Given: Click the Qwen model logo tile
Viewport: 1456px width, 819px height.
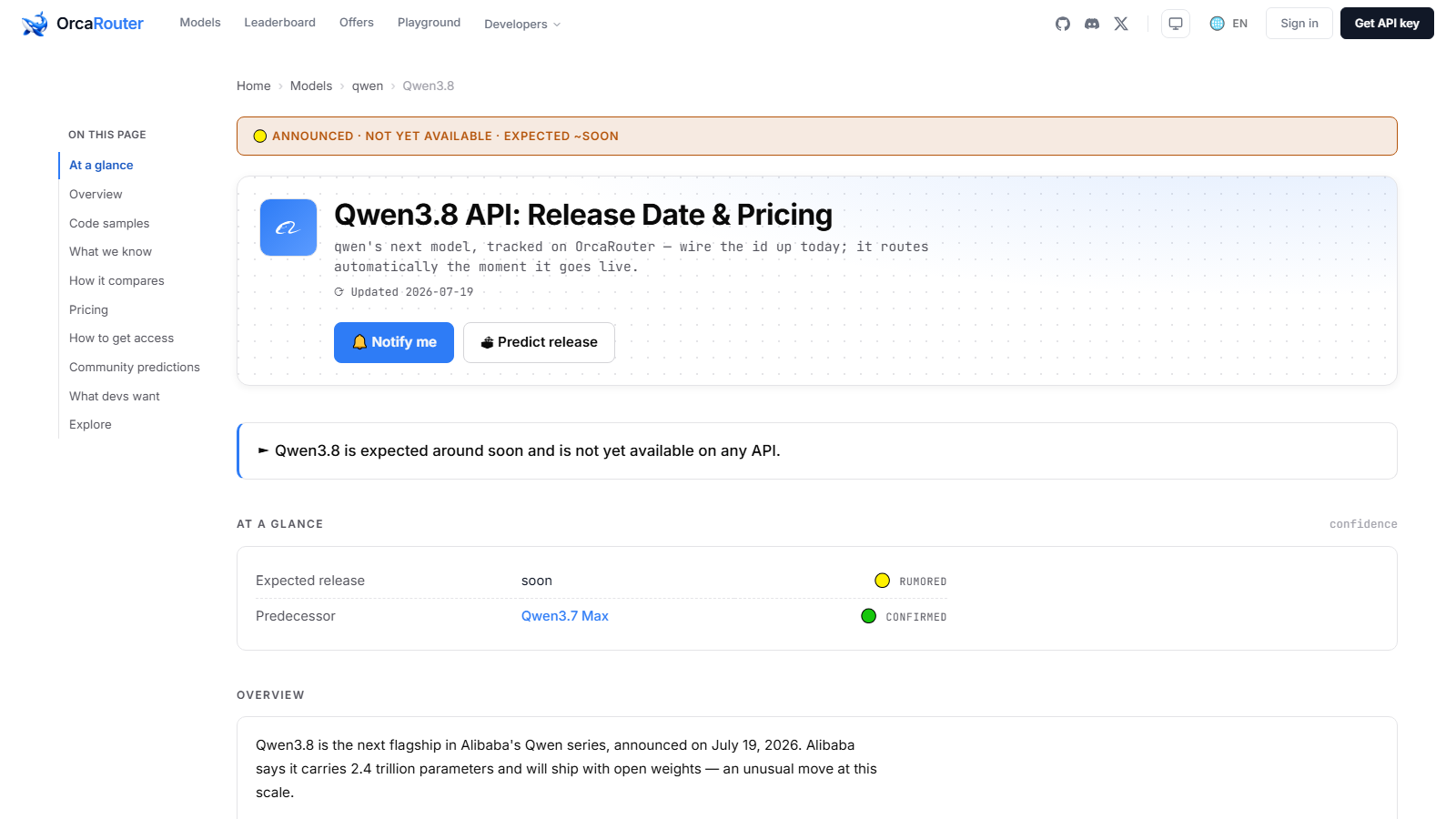Looking at the screenshot, I should coord(288,227).
